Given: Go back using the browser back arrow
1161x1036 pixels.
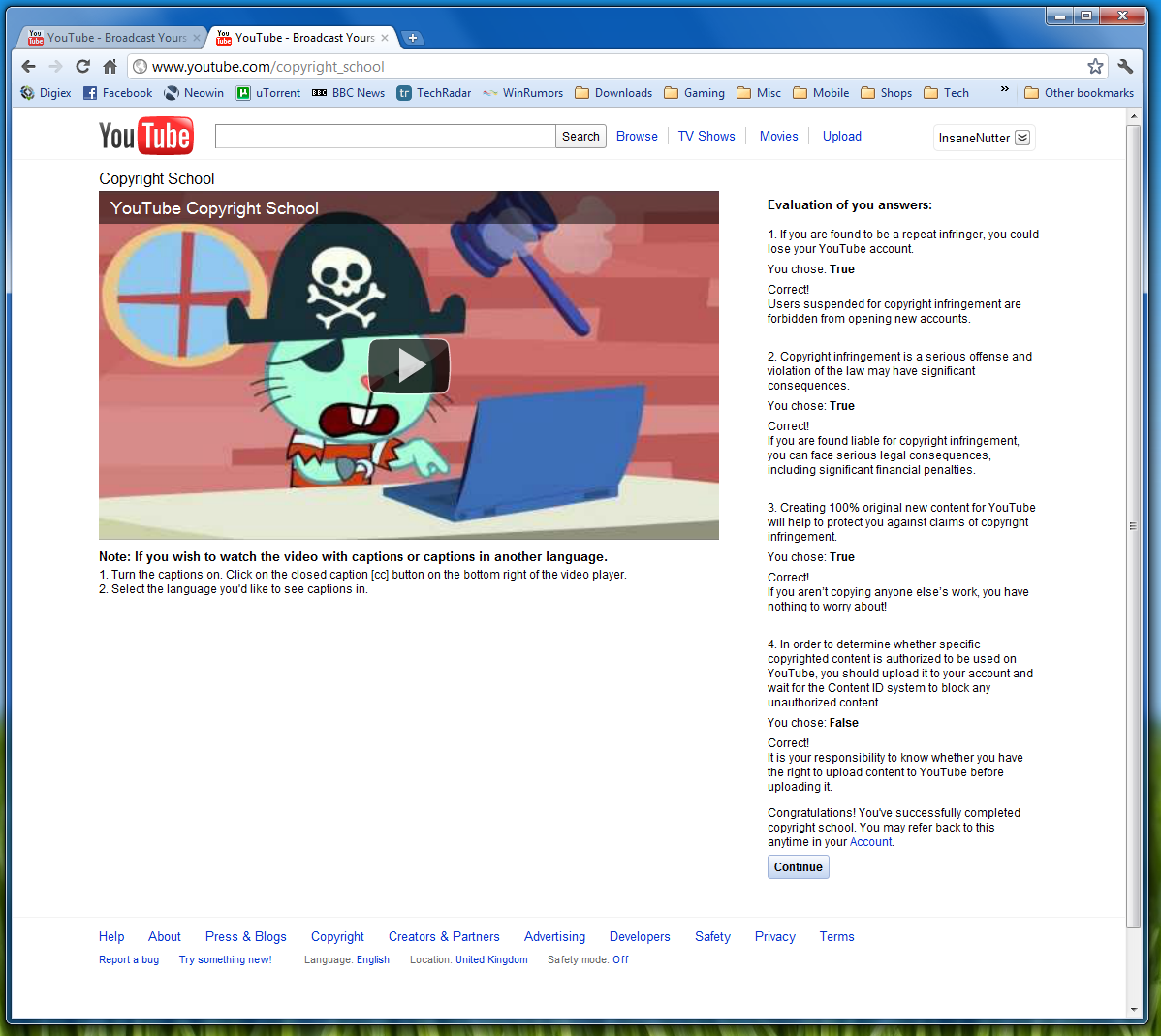Looking at the screenshot, I should pos(28,67).
